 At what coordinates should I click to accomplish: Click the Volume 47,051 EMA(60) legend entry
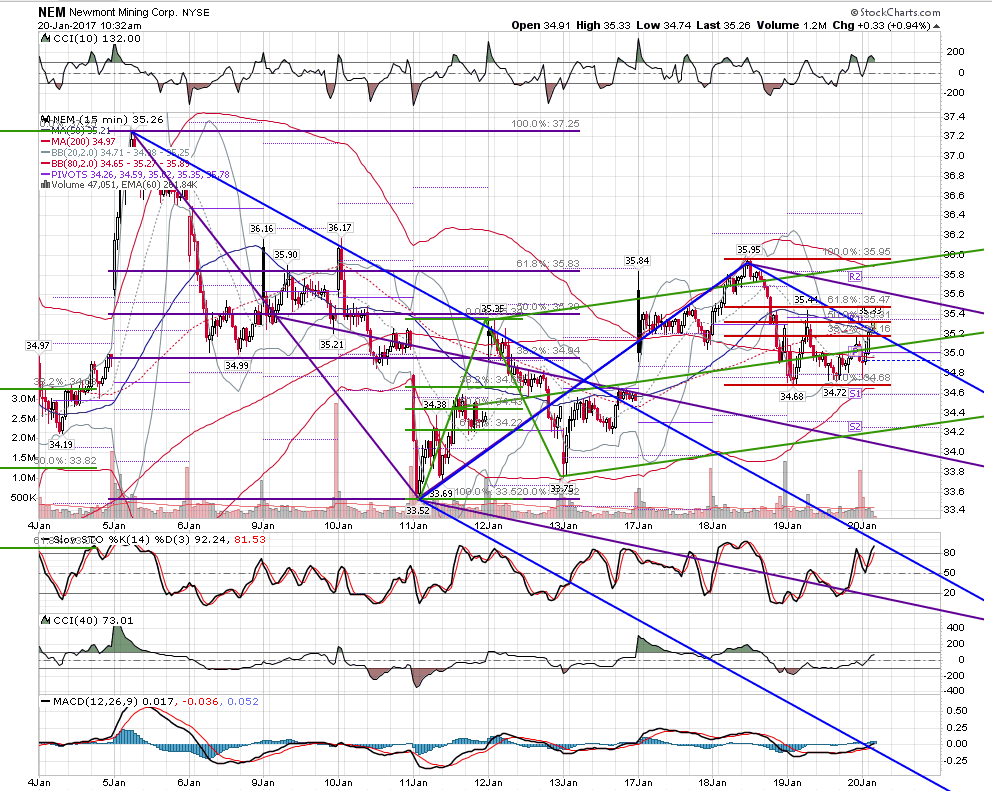pyautogui.click(x=125, y=185)
